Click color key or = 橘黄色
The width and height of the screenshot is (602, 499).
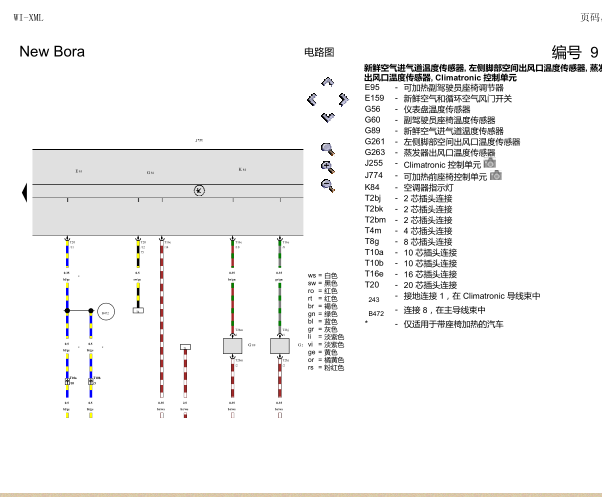point(326,360)
